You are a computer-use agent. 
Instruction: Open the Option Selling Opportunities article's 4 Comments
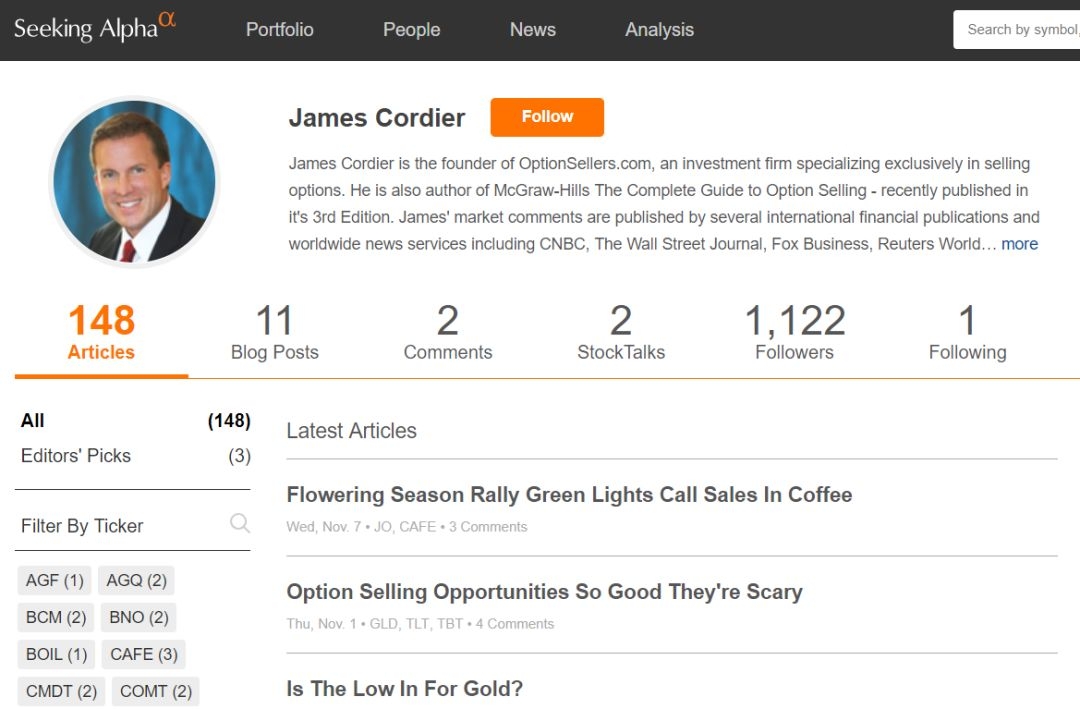click(x=514, y=624)
